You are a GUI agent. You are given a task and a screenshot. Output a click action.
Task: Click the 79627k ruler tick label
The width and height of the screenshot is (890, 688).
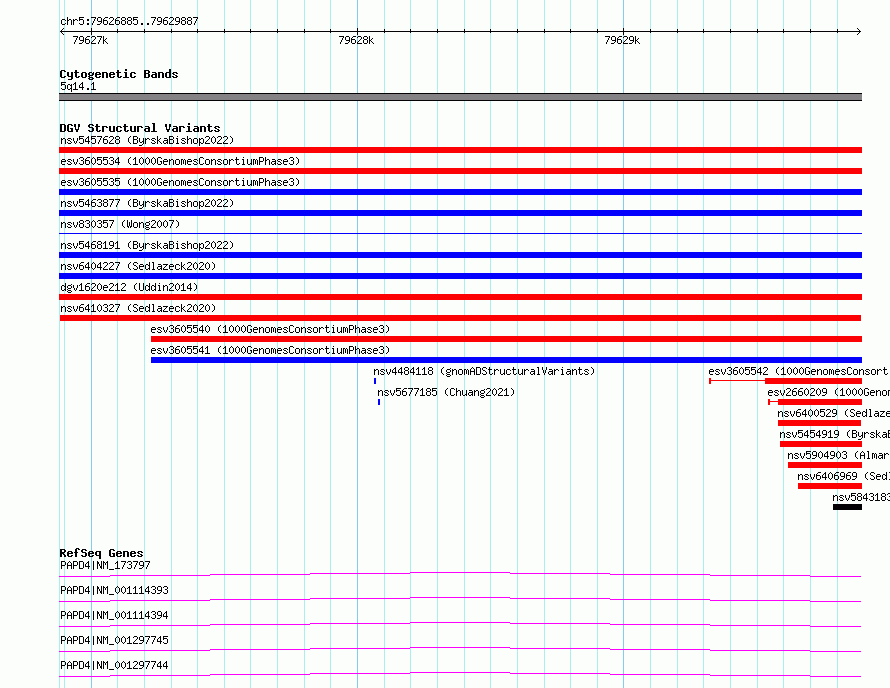coord(90,40)
